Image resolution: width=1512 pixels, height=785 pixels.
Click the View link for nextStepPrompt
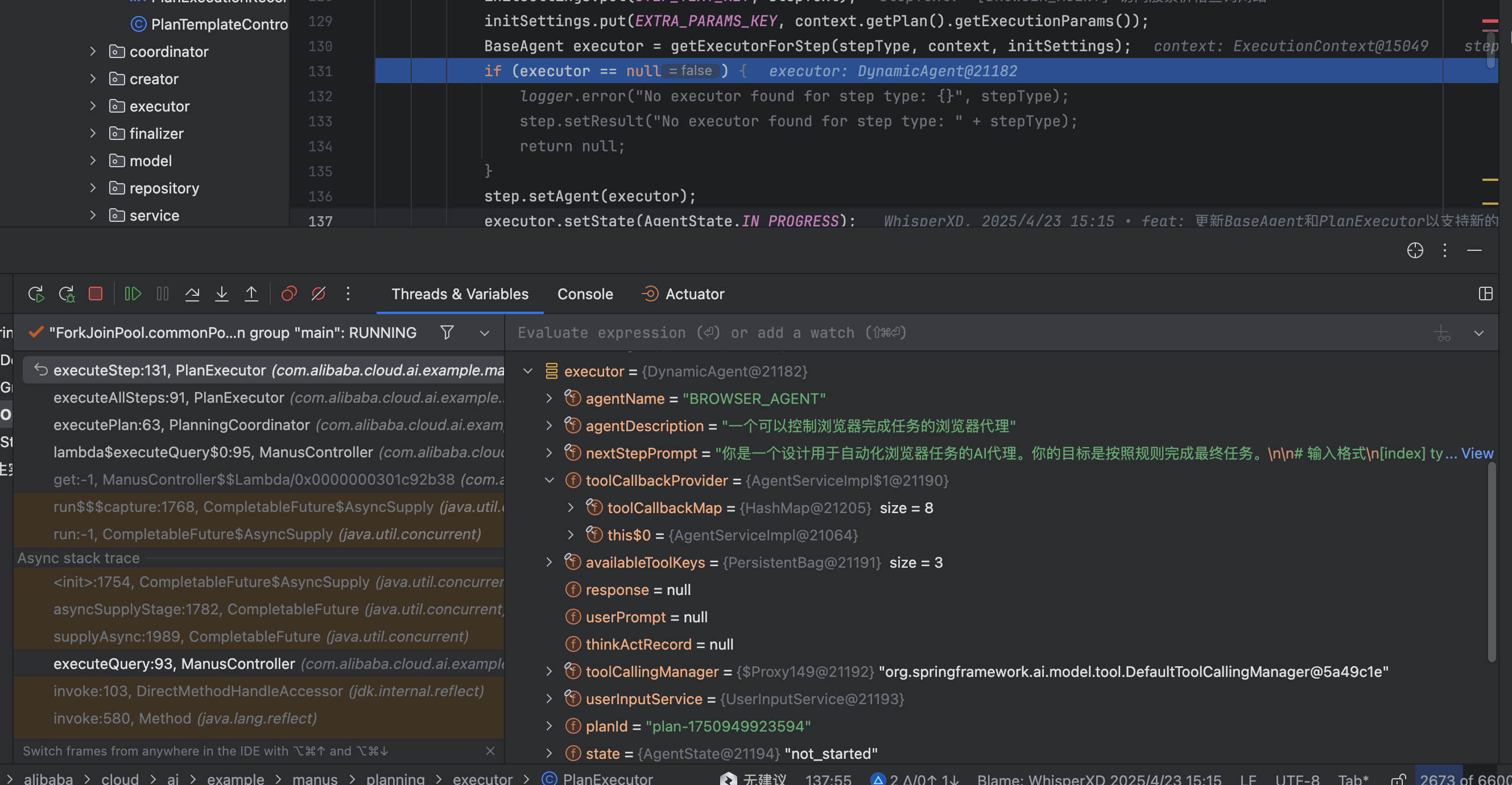(x=1477, y=453)
